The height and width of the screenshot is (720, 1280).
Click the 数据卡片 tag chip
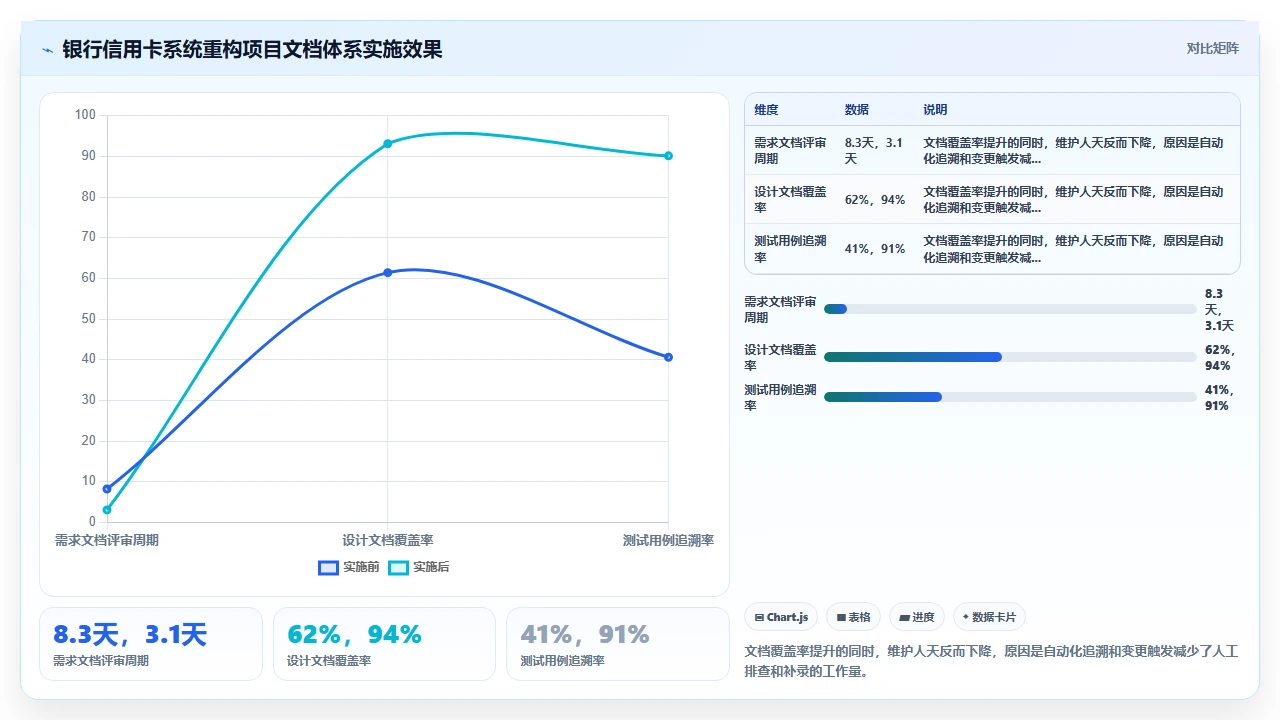(x=989, y=617)
